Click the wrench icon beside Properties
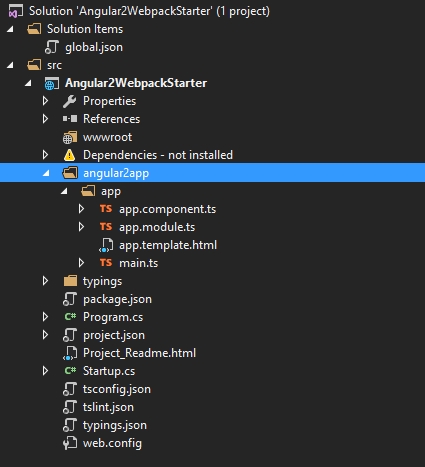425x467 pixels. (x=69, y=101)
